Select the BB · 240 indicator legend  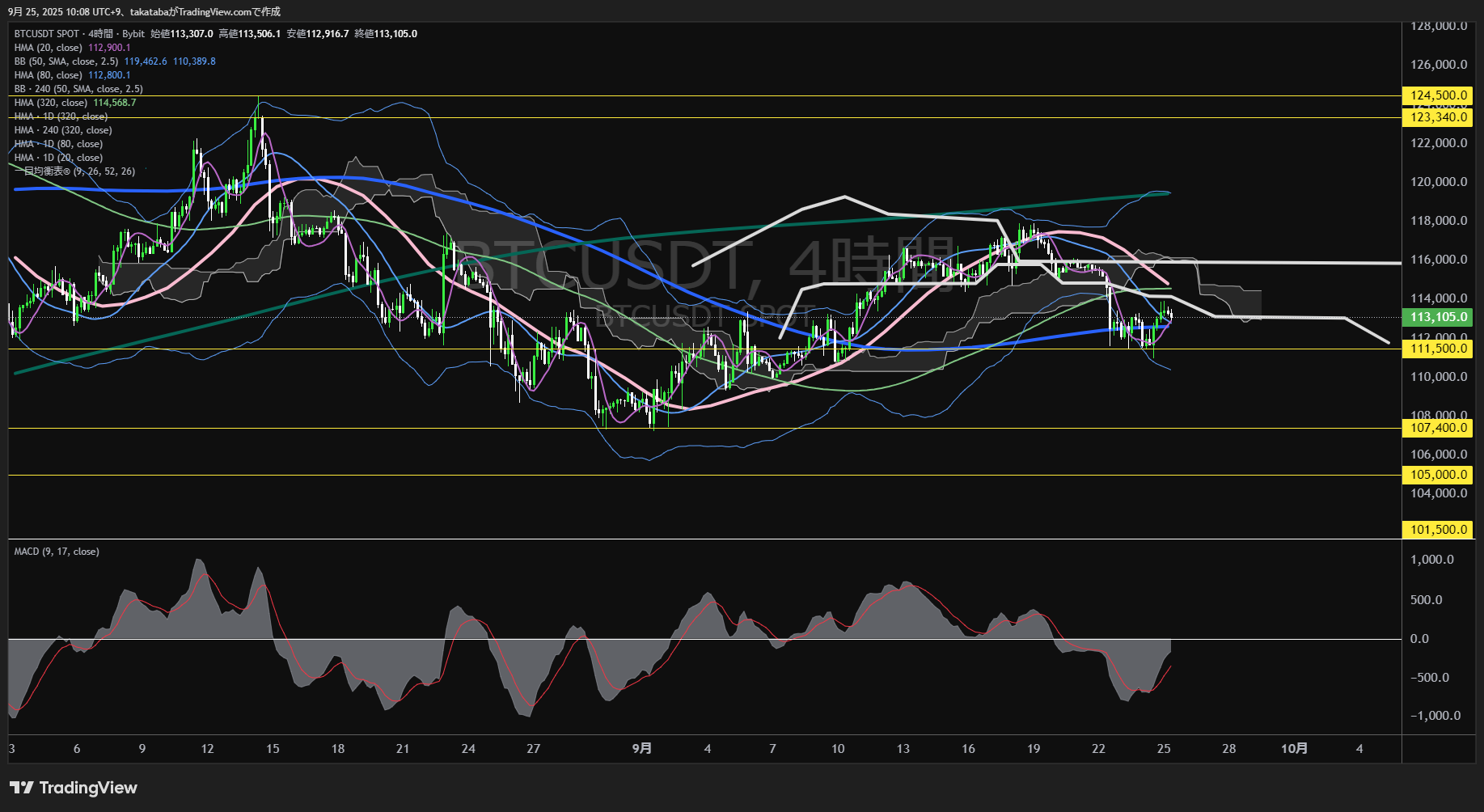(78, 89)
